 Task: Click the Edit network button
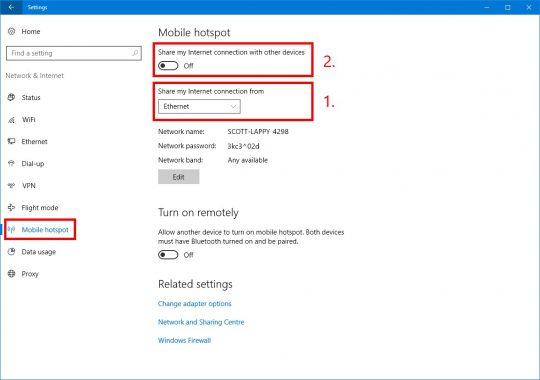click(x=178, y=177)
